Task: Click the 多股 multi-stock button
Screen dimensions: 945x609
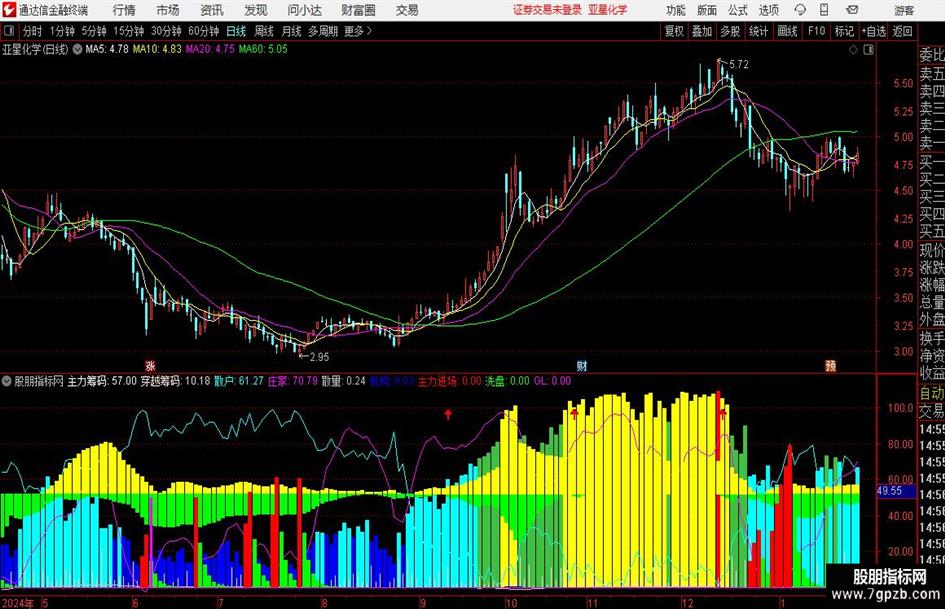Action: [730, 31]
